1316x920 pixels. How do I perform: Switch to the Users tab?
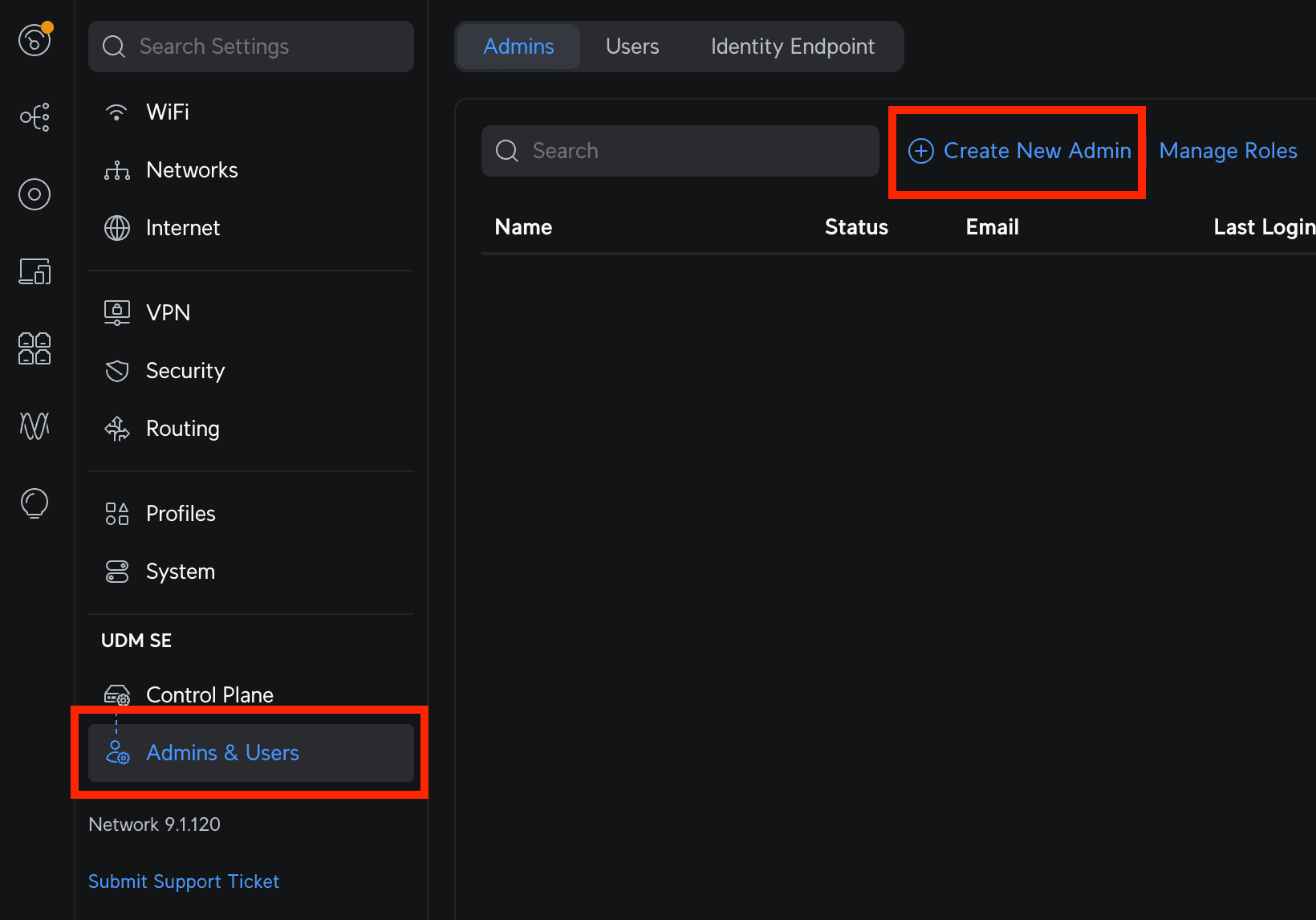tap(632, 46)
